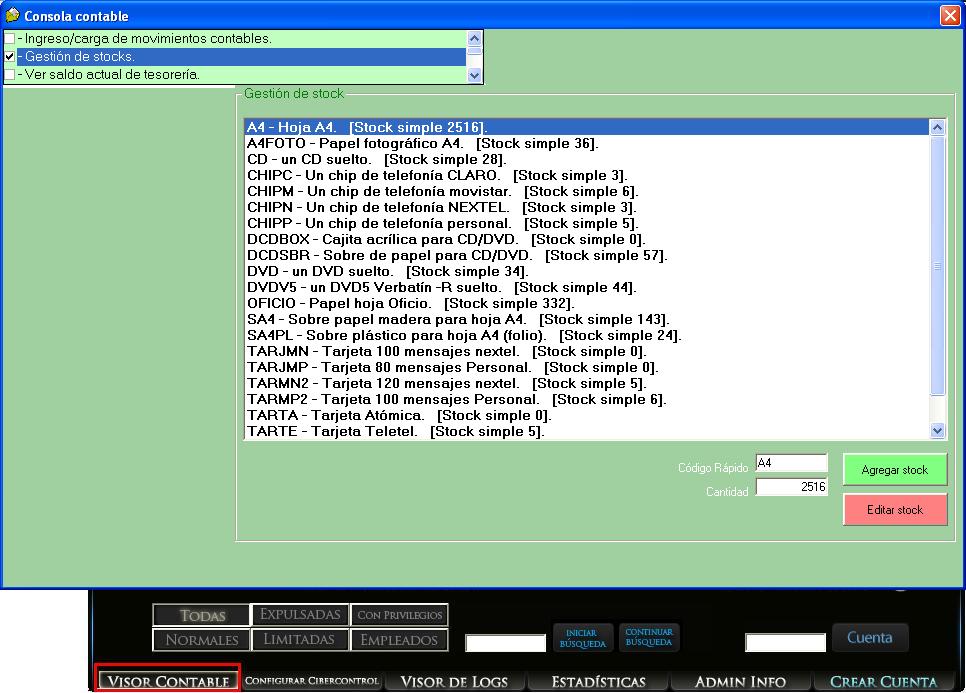
Task: Open the Visor de Logs tab
Action: pos(455,681)
